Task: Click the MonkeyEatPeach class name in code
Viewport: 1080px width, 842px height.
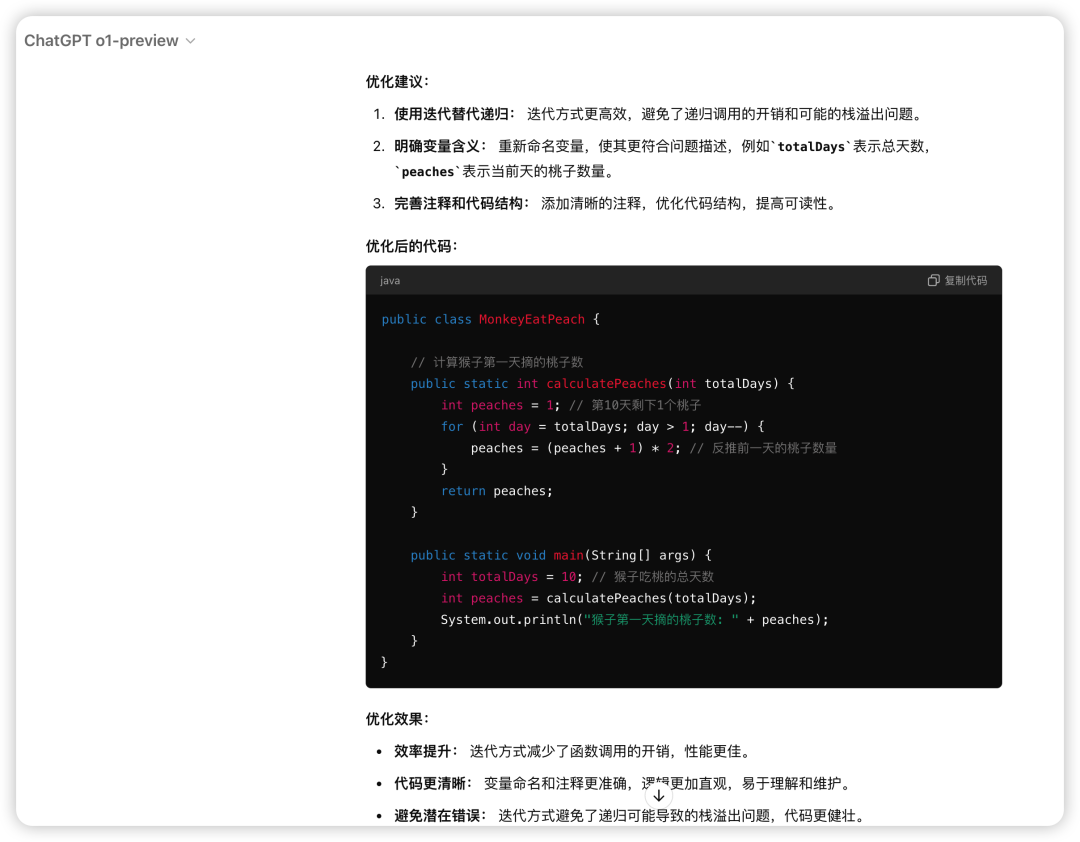Action: pyautogui.click(x=531, y=319)
